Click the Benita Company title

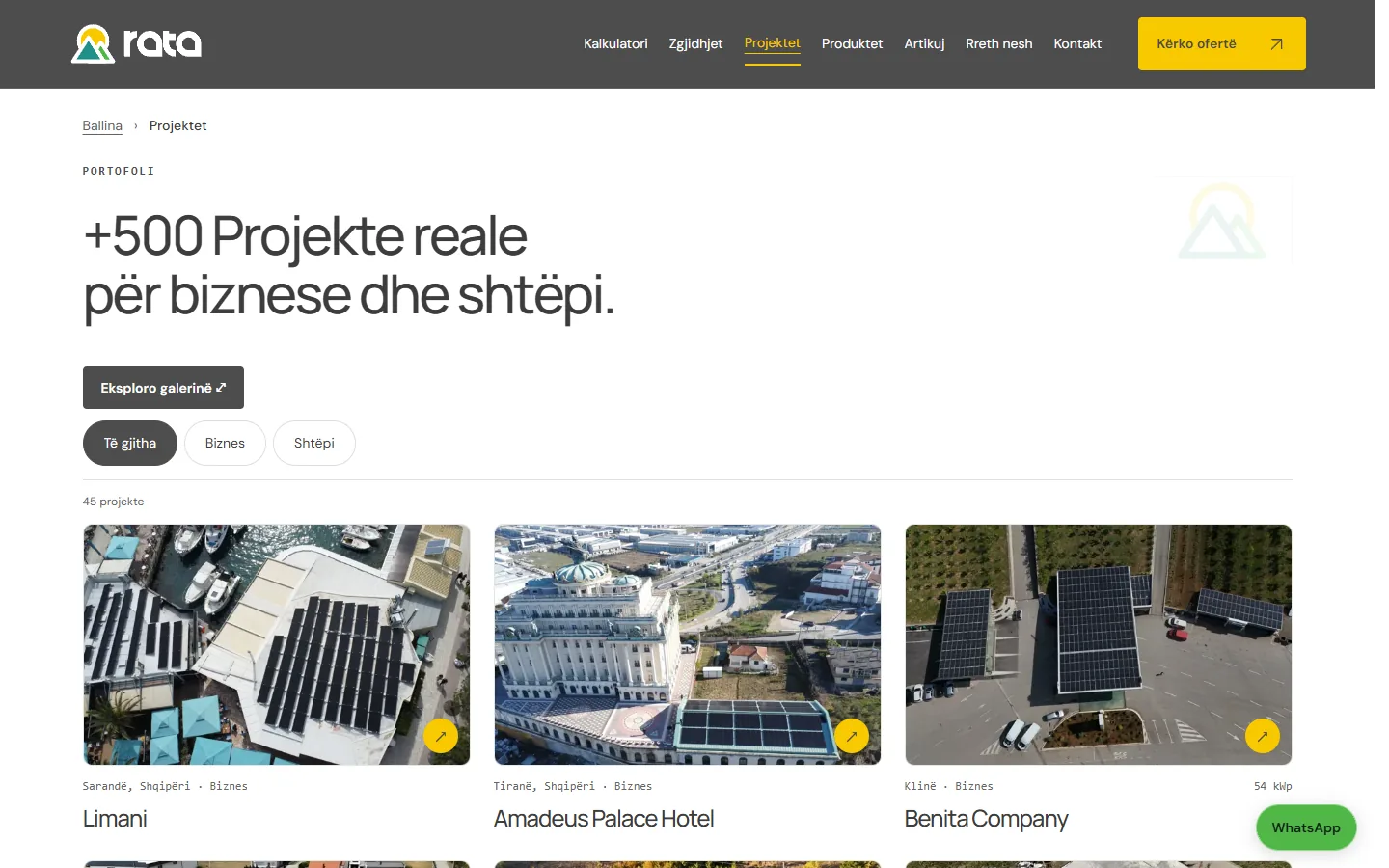(986, 819)
